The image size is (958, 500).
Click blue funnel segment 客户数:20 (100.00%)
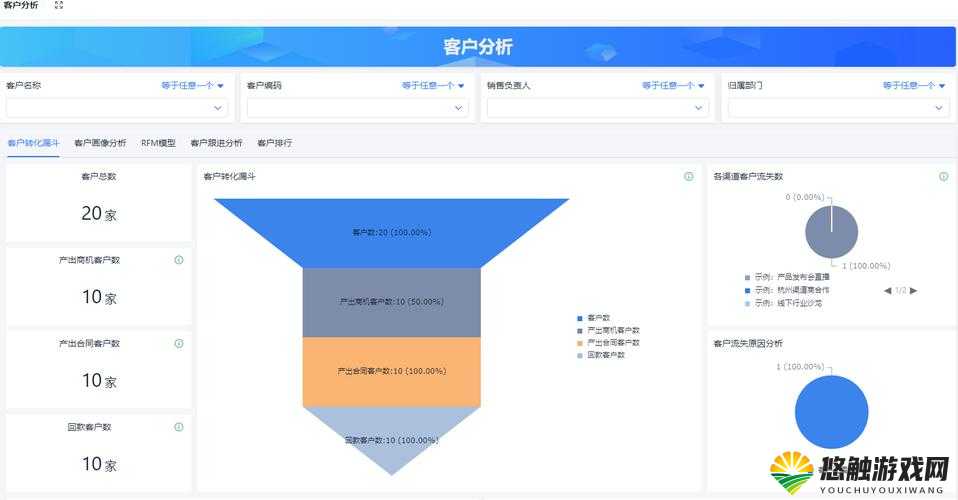(x=392, y=233)
